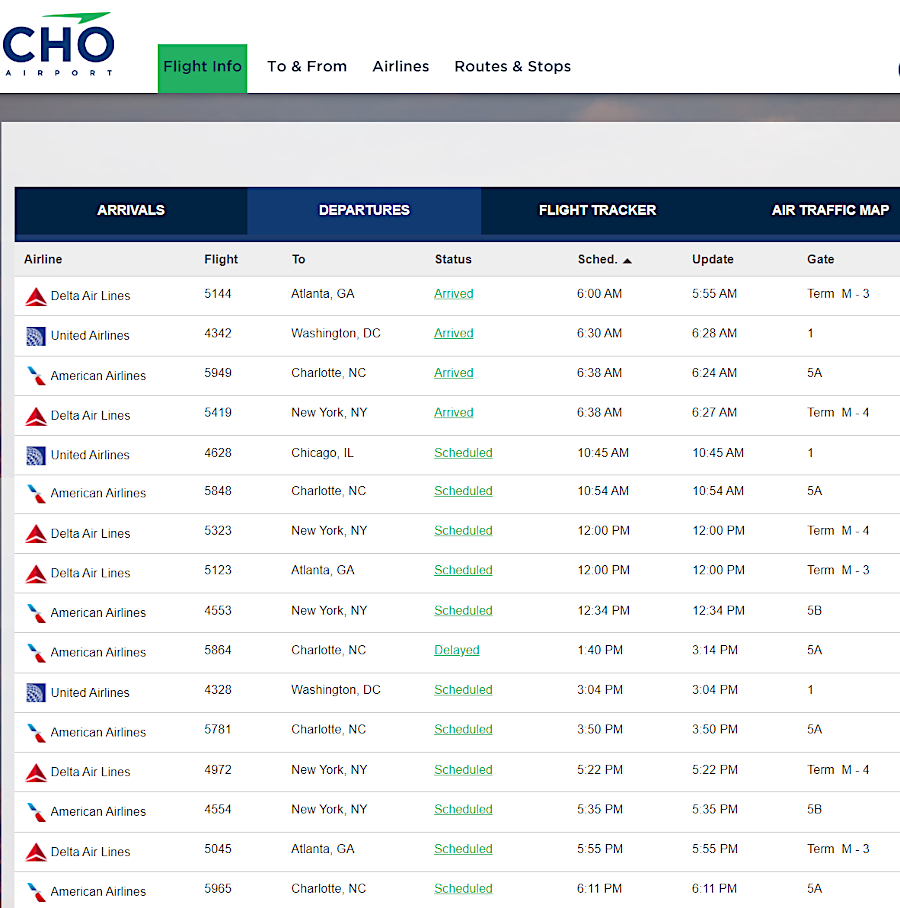Open Arrived status for flight 4342

(x=453, y=334)
